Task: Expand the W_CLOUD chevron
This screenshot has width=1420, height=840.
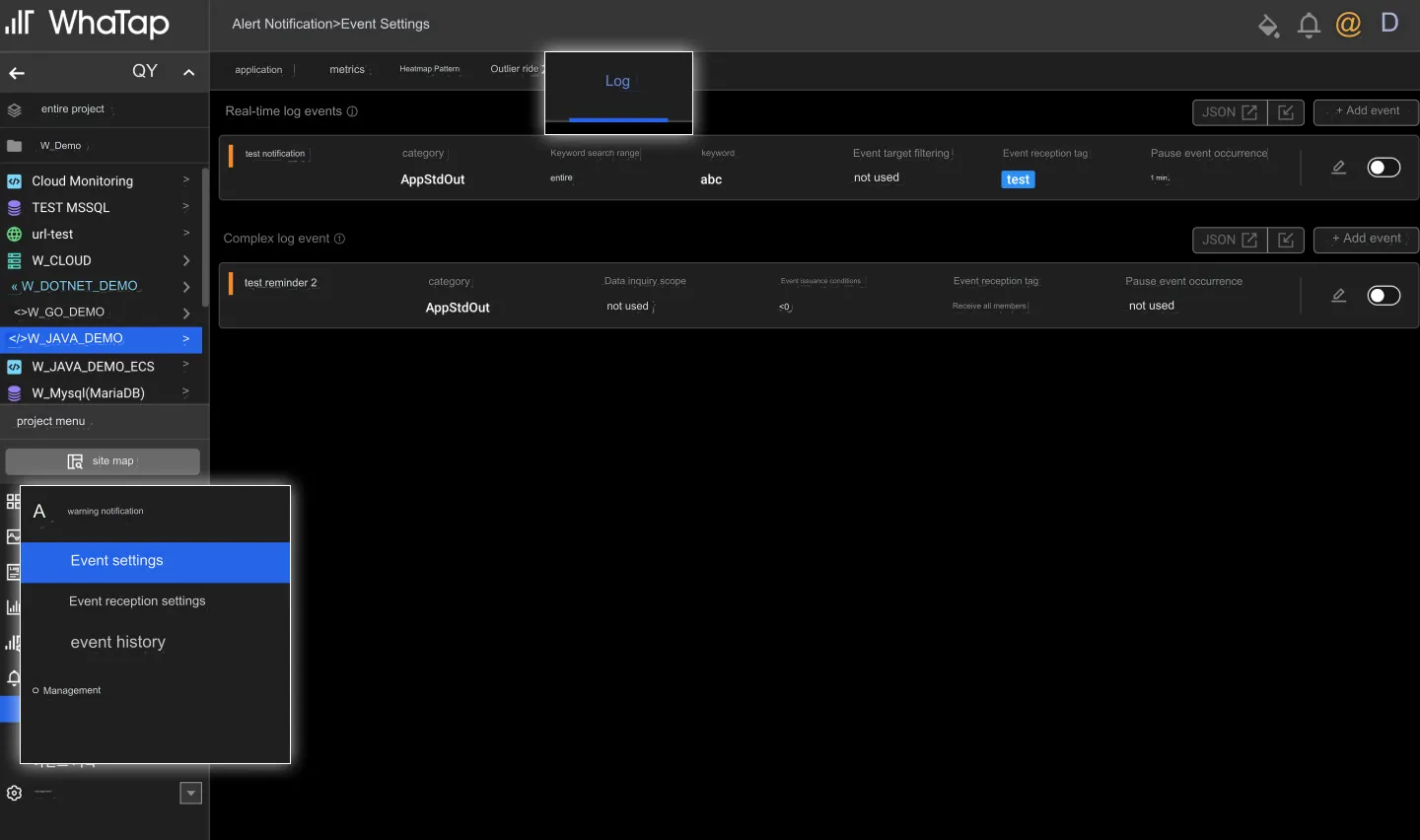Action: (185, 260)
